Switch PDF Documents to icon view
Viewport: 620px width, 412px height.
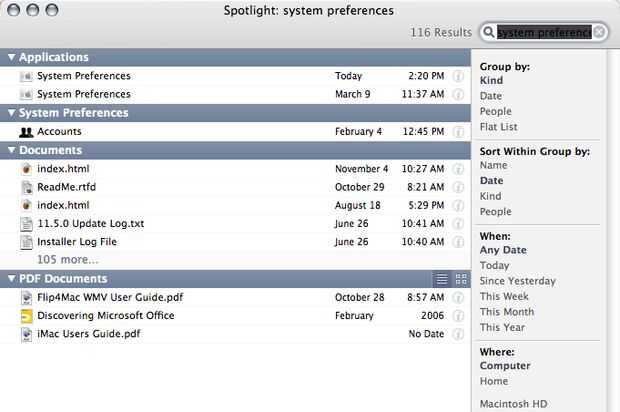click(x=461, y=279)
